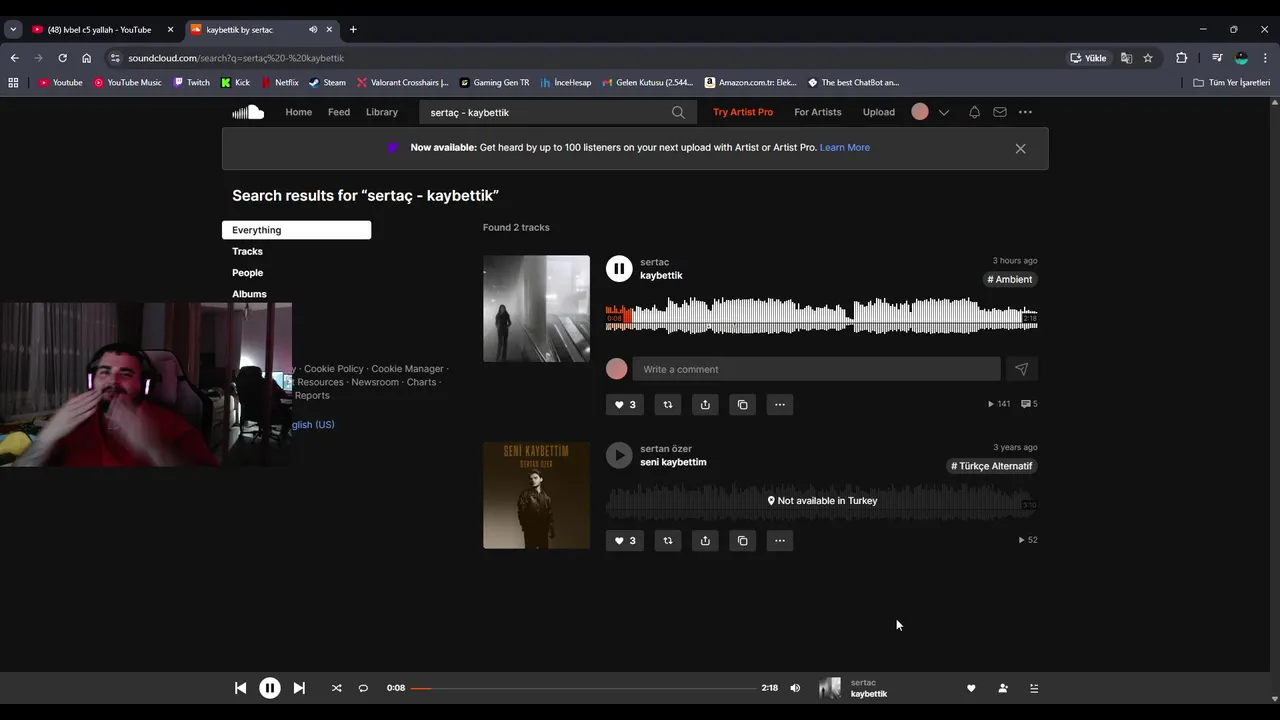Seek within the kaybettik waveform

[821, 315]
